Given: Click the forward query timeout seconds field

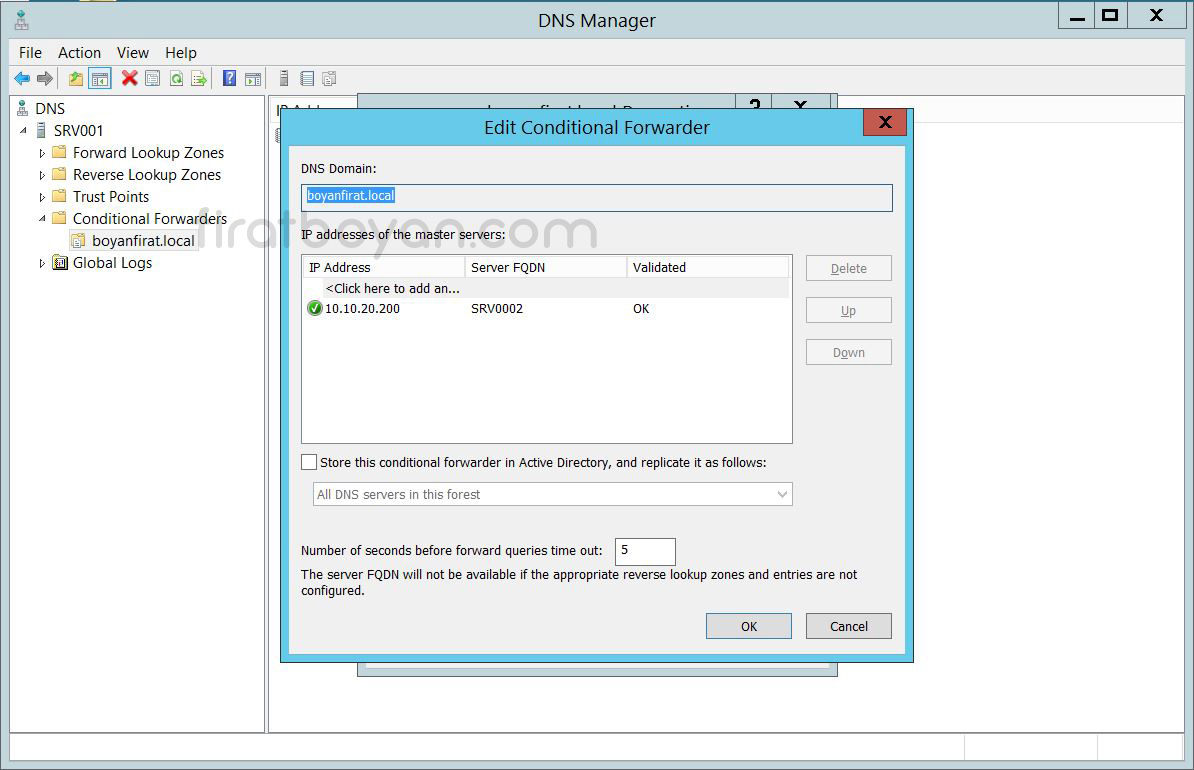Looking at the screenshot, I should 645,551.
